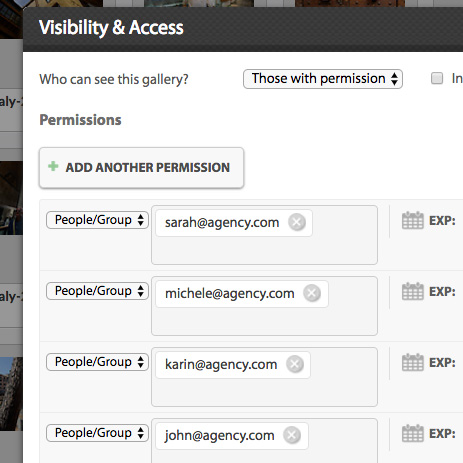Click empty area of michele's permission field

(264, 322)
